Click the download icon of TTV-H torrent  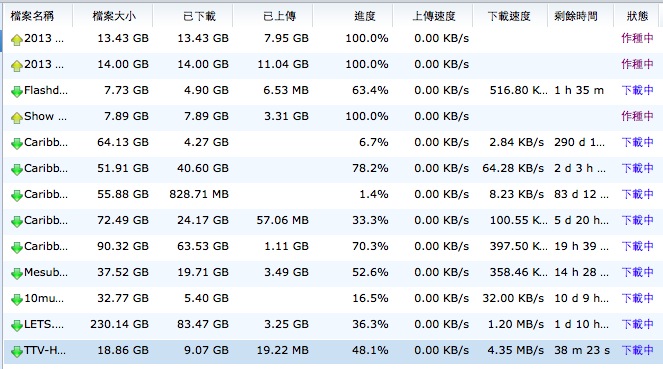point(16,352)
